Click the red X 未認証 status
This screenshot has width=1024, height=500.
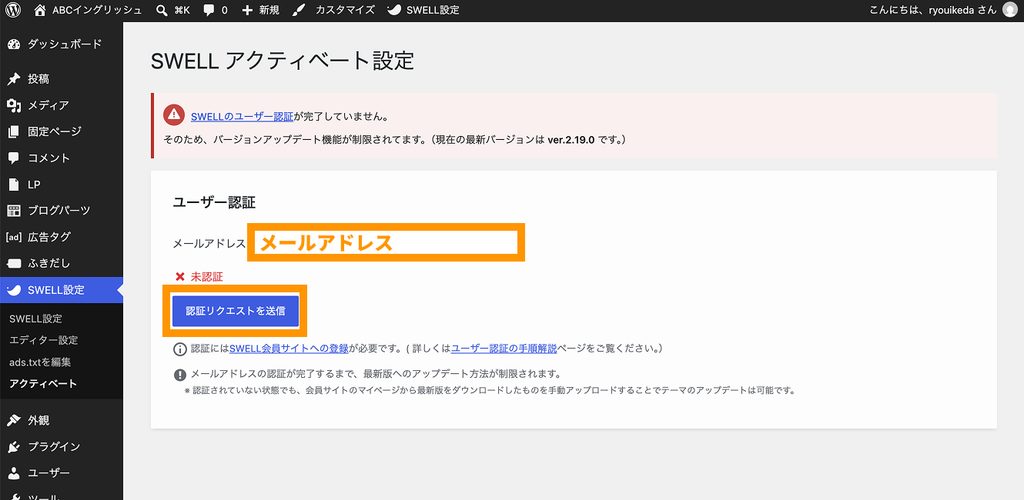[199, 277]
